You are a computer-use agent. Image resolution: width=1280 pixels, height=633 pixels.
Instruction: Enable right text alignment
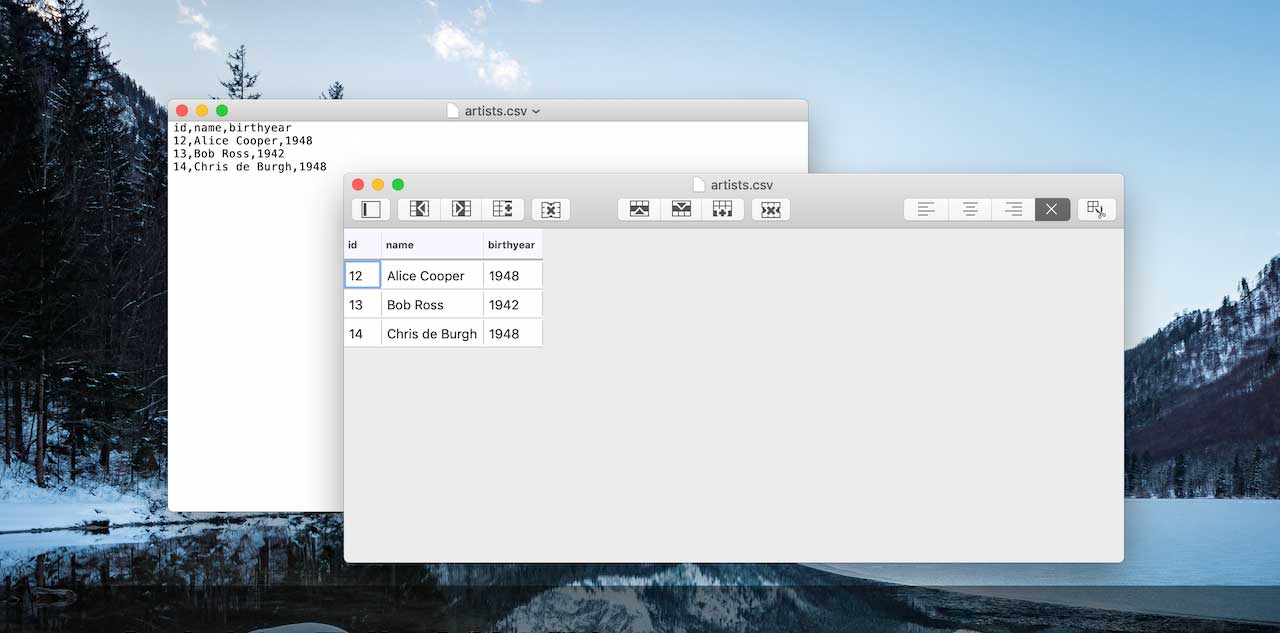tap(1012, 209)
